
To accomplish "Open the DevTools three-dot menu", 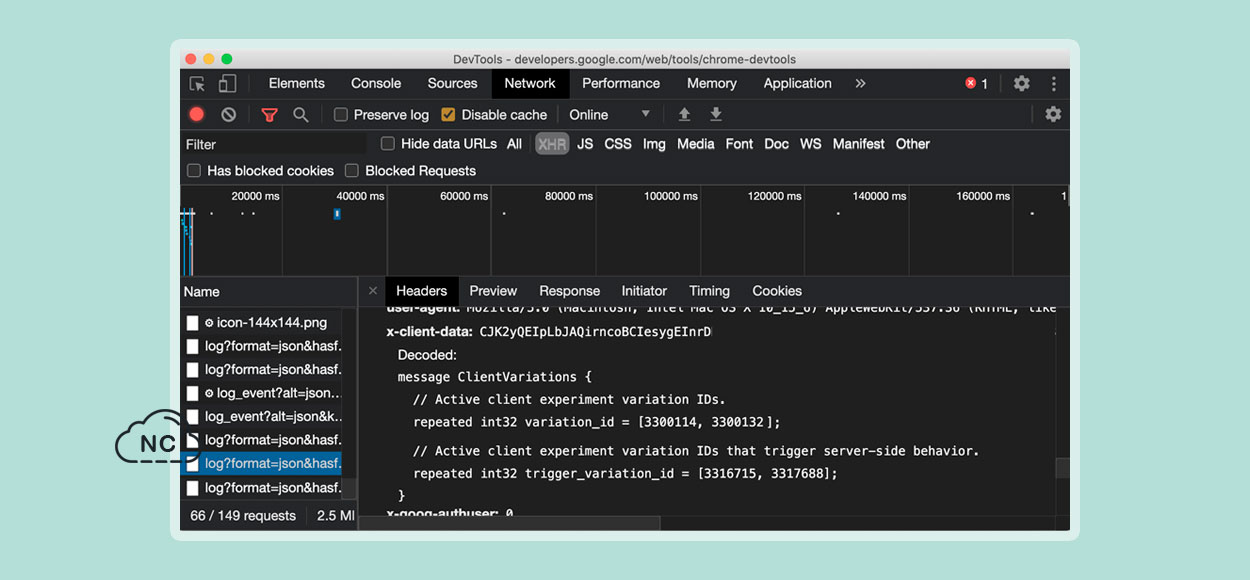I will (1053, 84).
